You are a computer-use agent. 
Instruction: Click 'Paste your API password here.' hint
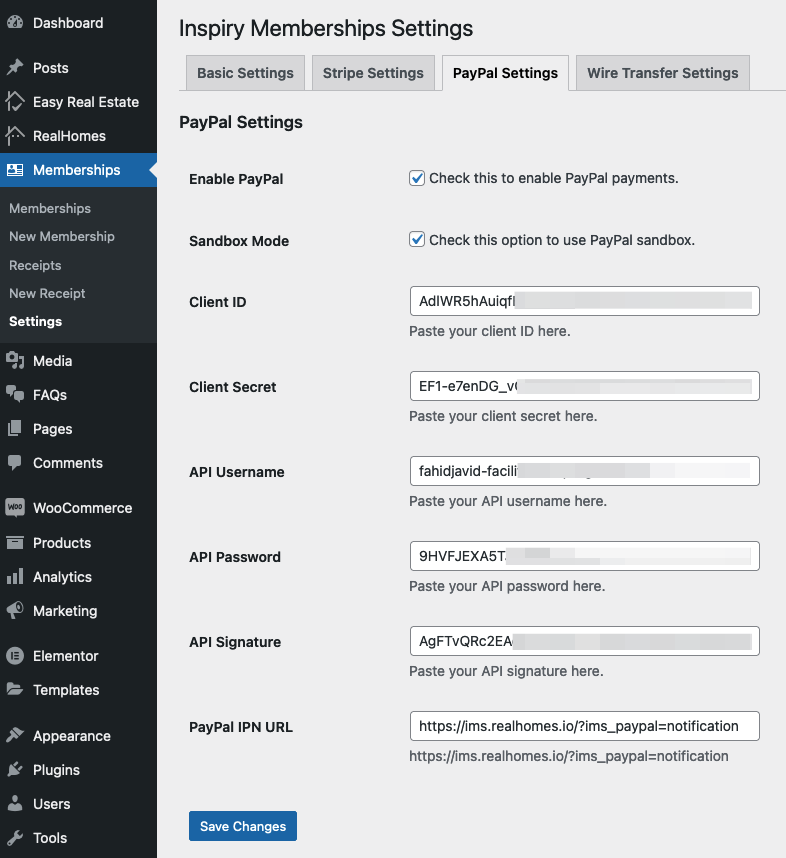(507, 586)
